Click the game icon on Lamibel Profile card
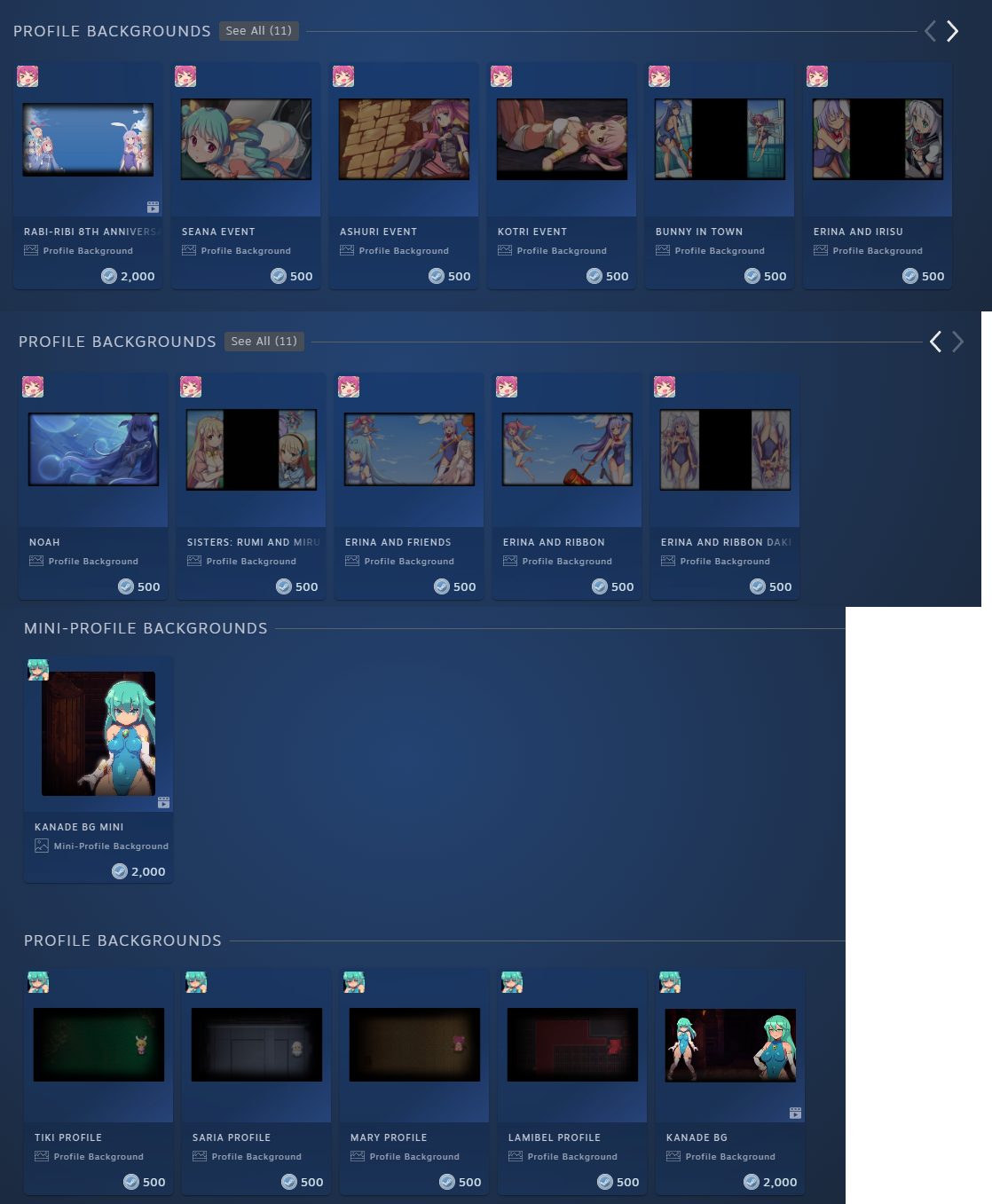 (512, 982)
